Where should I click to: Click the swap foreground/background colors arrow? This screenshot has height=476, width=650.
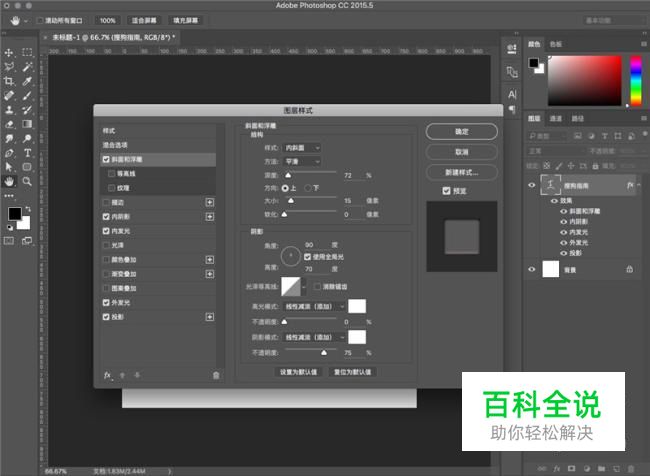28,209
